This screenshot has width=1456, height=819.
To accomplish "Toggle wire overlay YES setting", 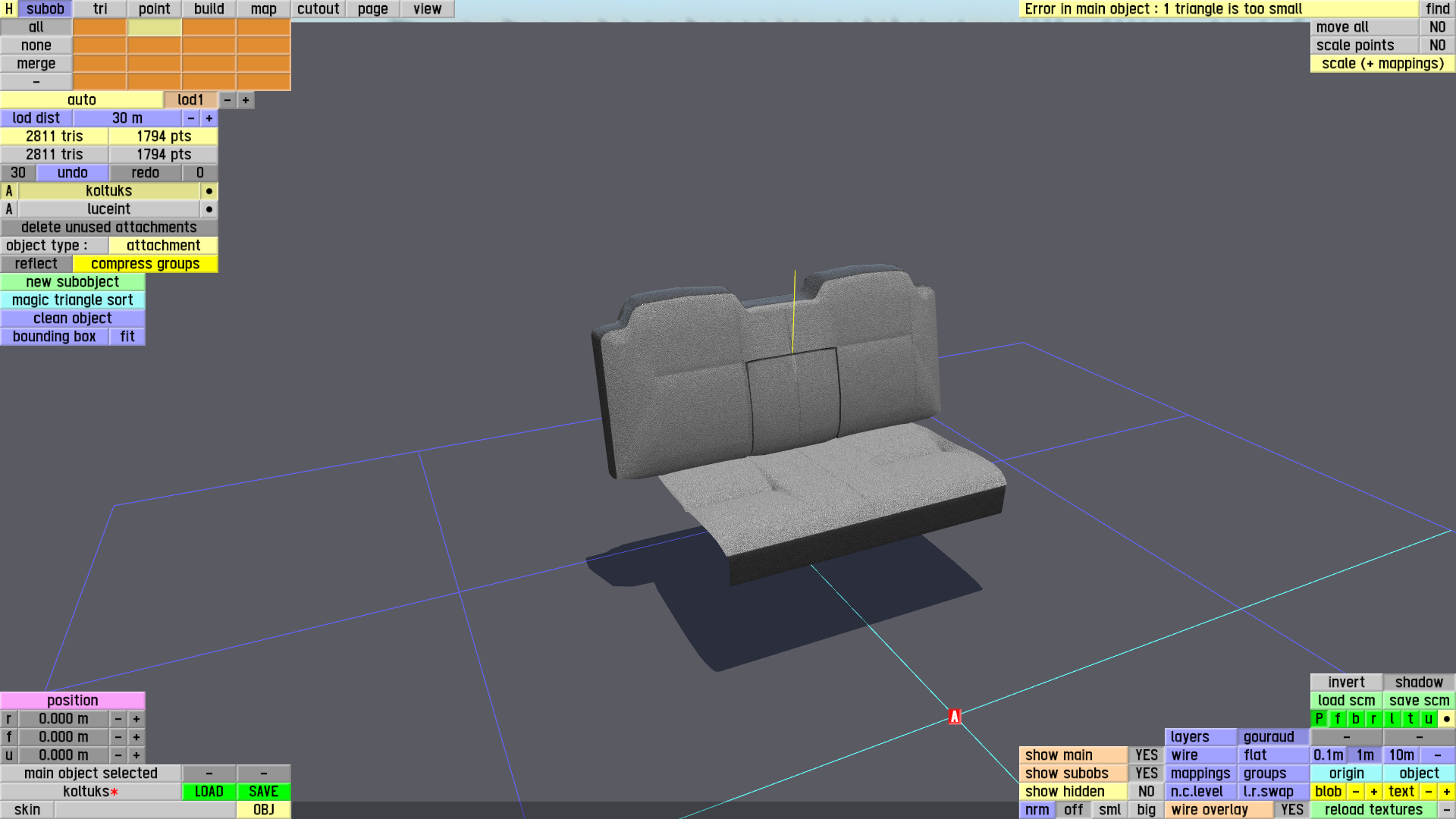I will [x=1291, y=810].
